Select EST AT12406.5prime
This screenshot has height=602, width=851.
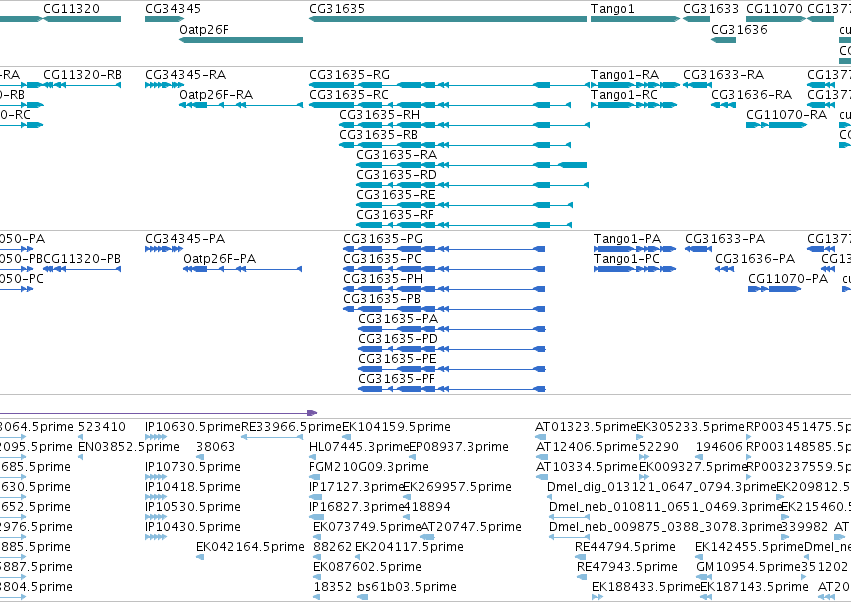(541, 457)
